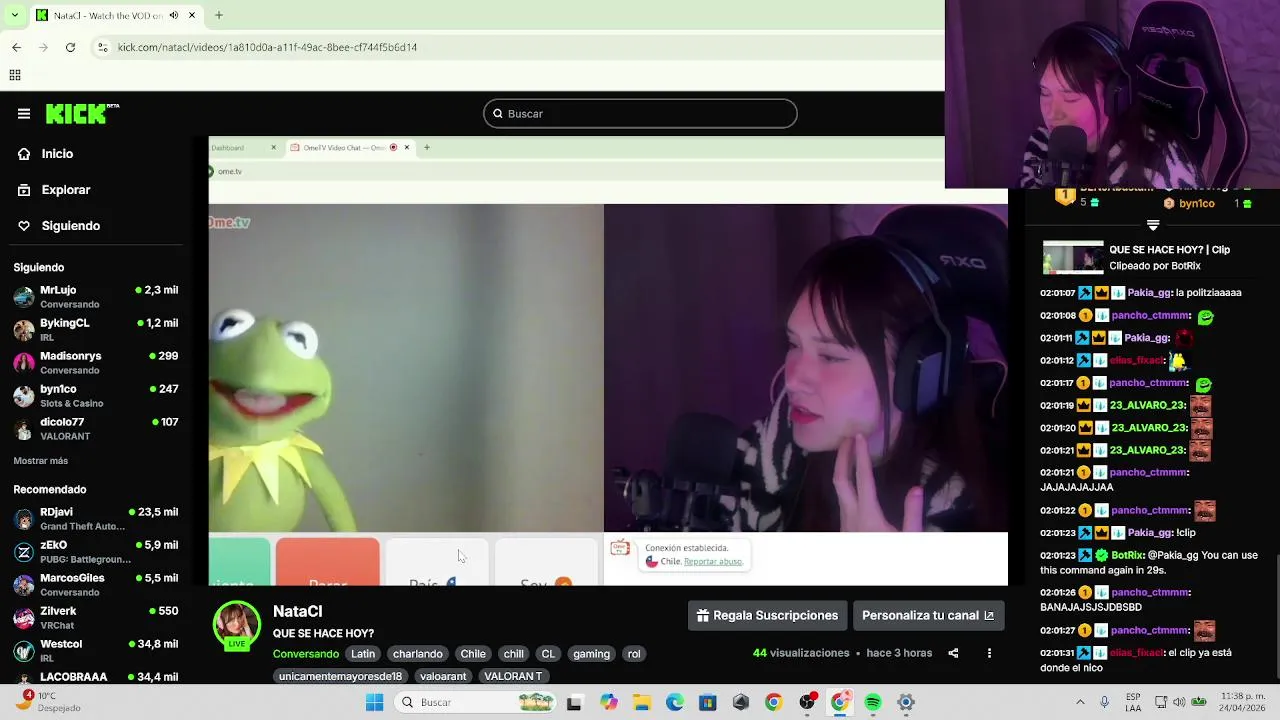
Task: Collapse pinned chat with down arrow
Action: coord(1153,226)
